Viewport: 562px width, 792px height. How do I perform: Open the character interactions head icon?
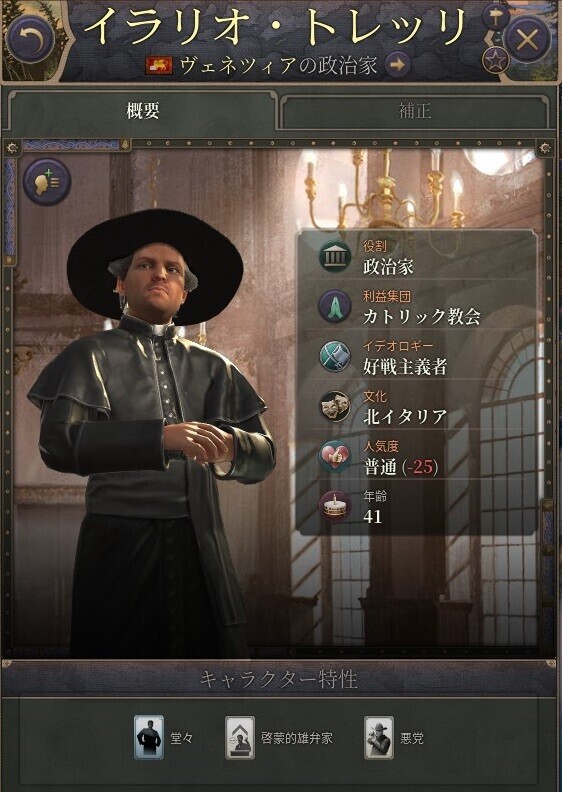click(46, 181)
